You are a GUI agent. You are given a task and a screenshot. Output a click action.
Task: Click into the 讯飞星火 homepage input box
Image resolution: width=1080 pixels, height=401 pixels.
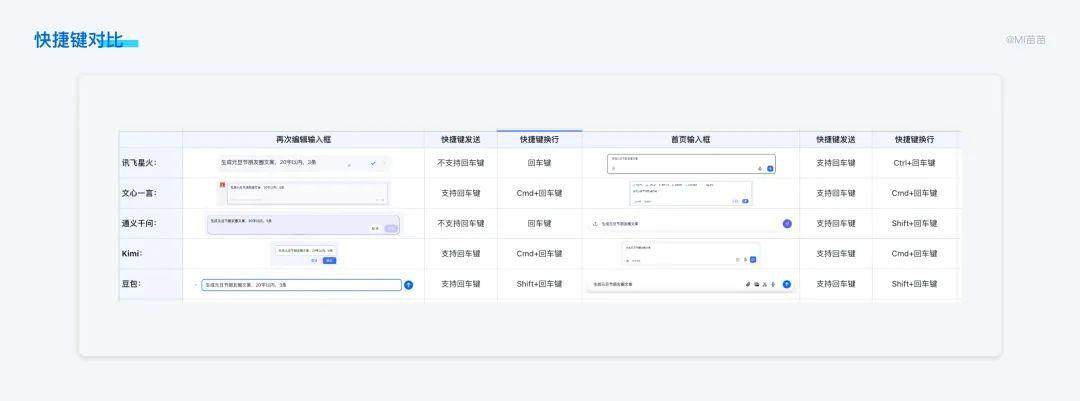691,163
